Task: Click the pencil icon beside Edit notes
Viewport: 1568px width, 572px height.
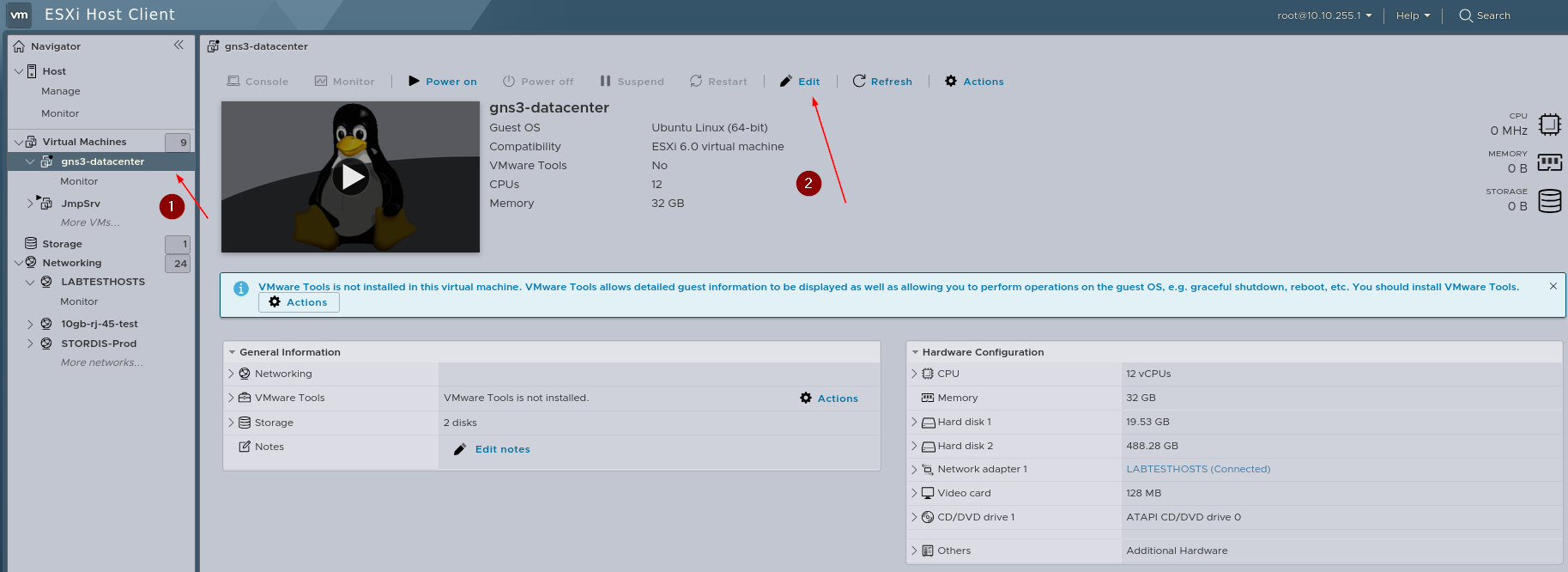Action: click(460, 449)
